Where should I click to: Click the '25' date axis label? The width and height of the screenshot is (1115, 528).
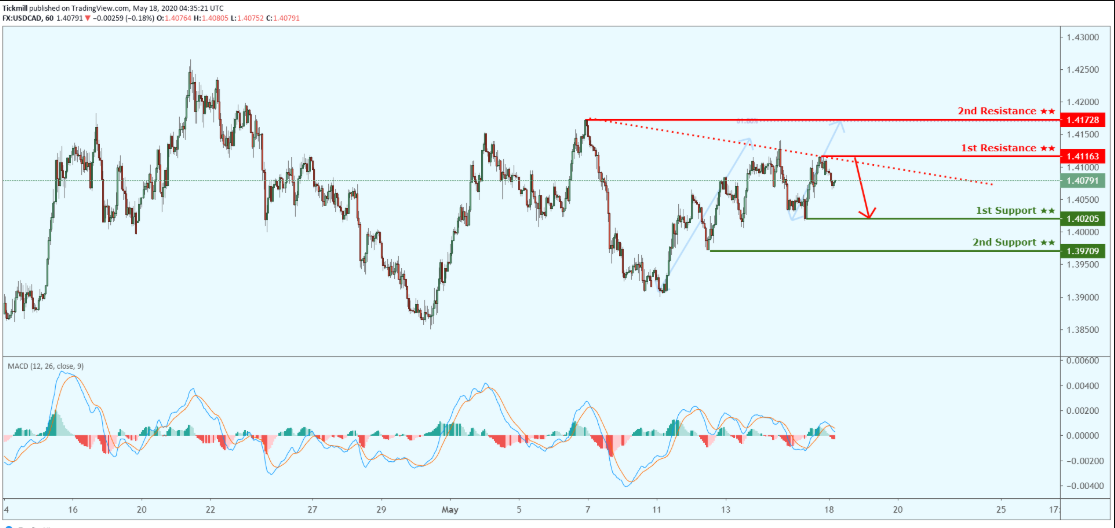[x=1001, y=510]
